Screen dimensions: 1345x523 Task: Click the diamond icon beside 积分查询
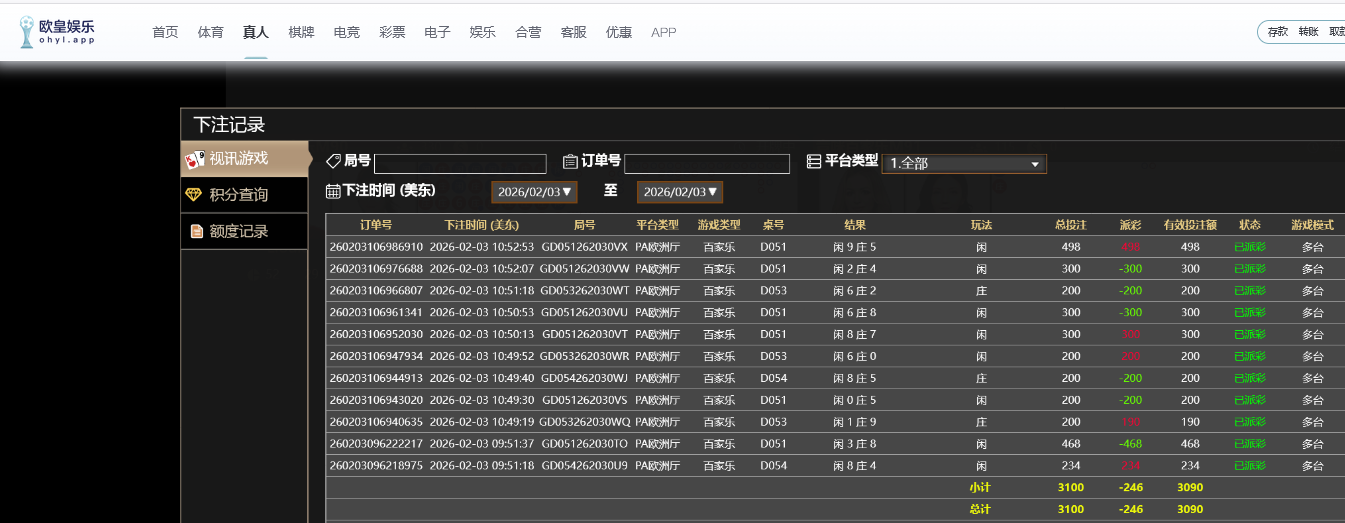tap(194, 195)
